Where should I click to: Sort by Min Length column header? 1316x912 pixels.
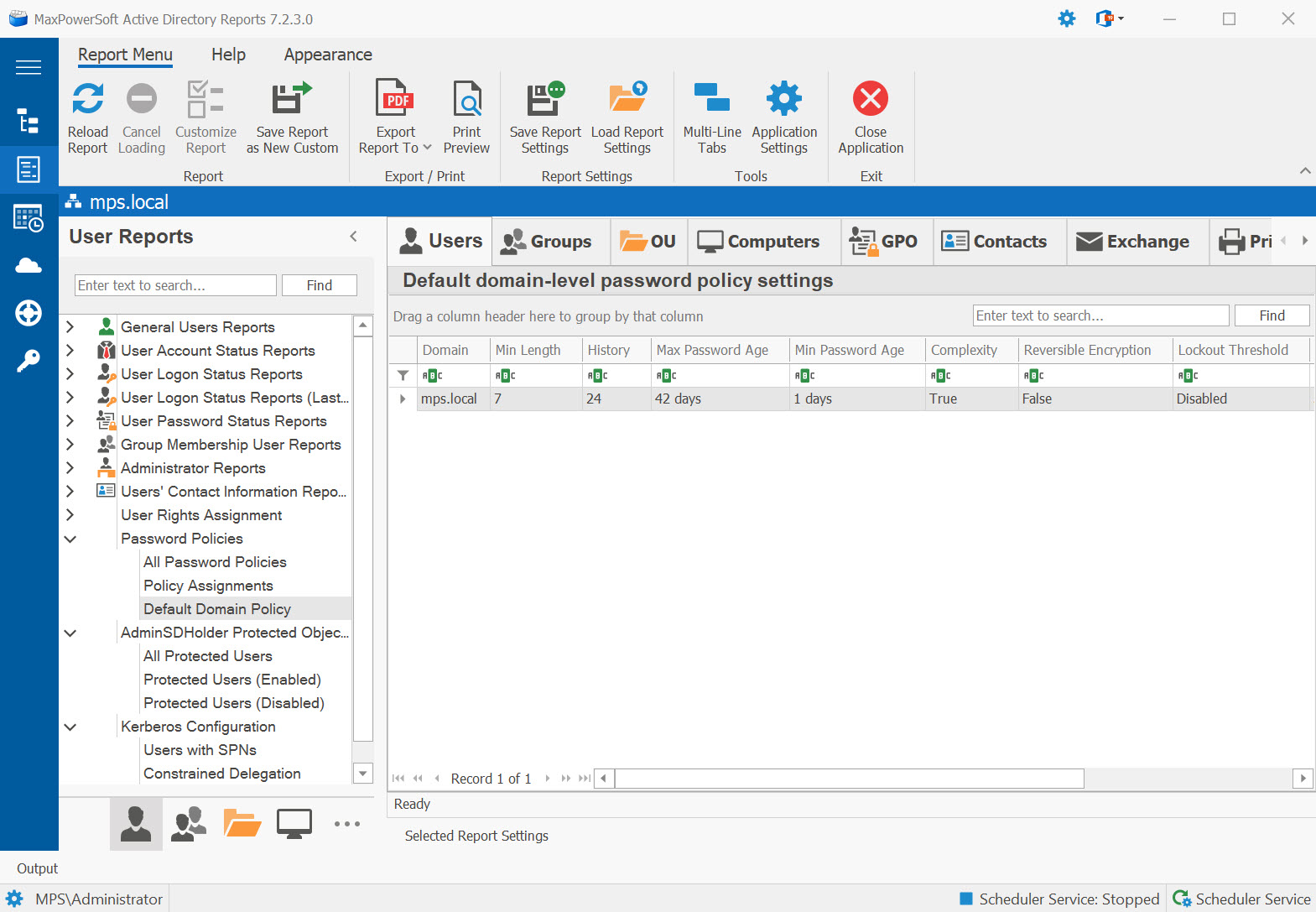pos(536,350)
